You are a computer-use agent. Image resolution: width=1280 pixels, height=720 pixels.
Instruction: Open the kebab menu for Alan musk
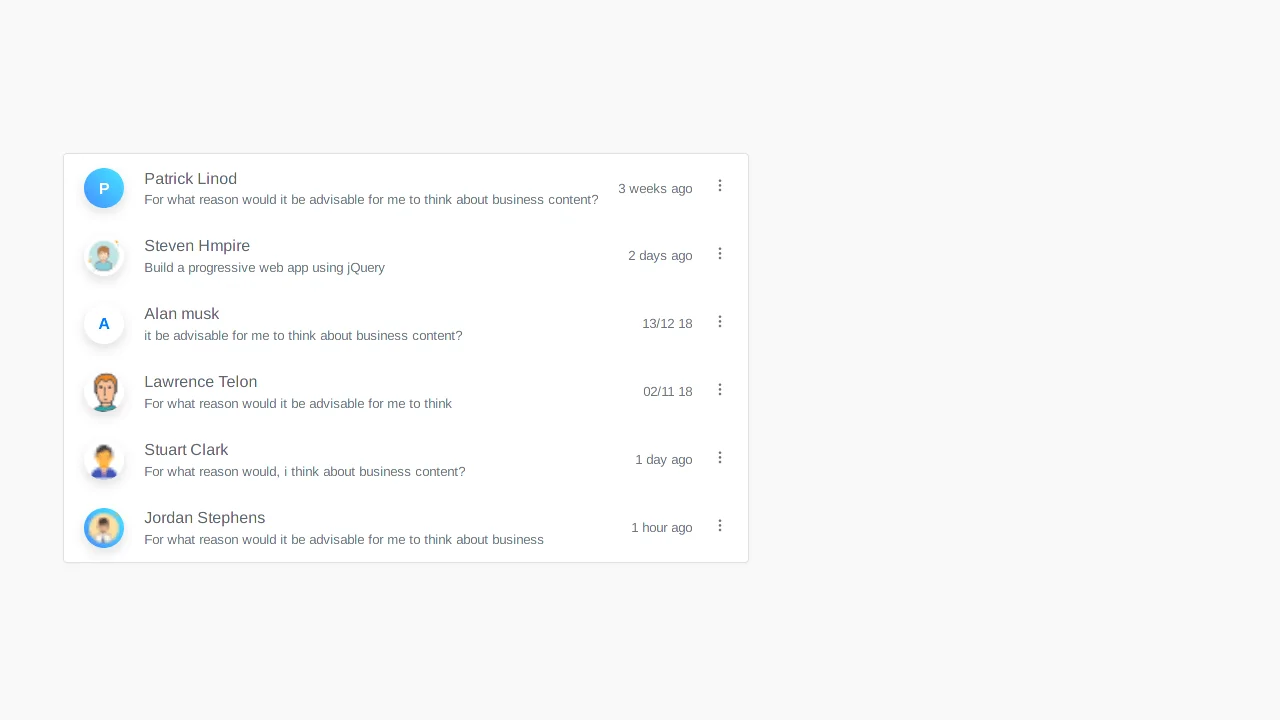tap(720, 322)
